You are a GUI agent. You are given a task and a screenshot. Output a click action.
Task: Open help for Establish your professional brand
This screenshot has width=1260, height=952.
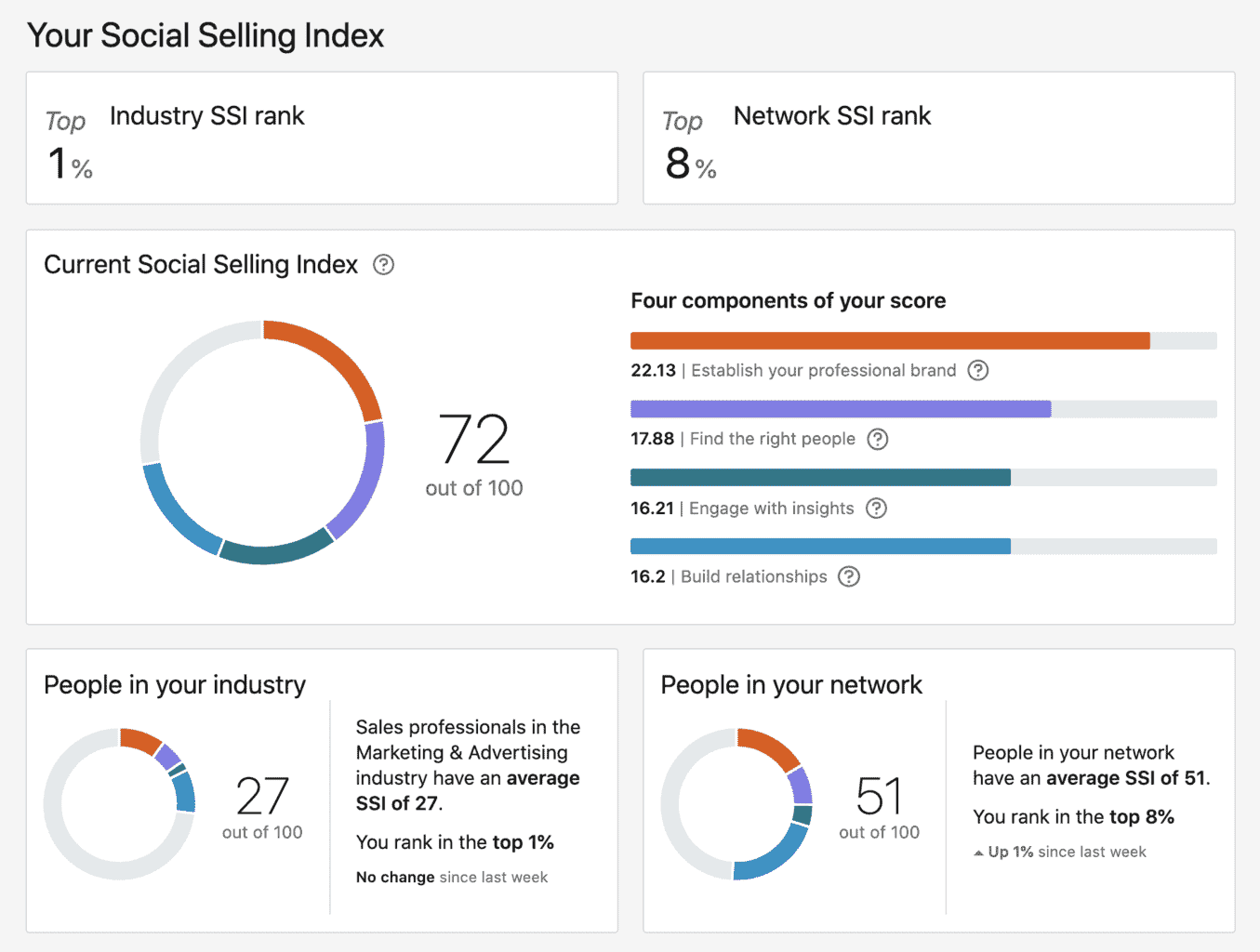(977, 370)
